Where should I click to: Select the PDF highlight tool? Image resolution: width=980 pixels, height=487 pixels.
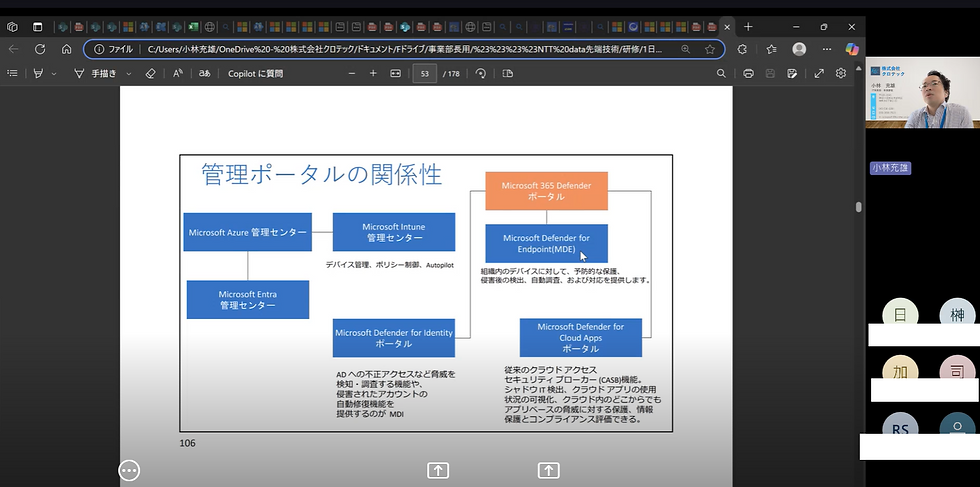tap(39, 73)
